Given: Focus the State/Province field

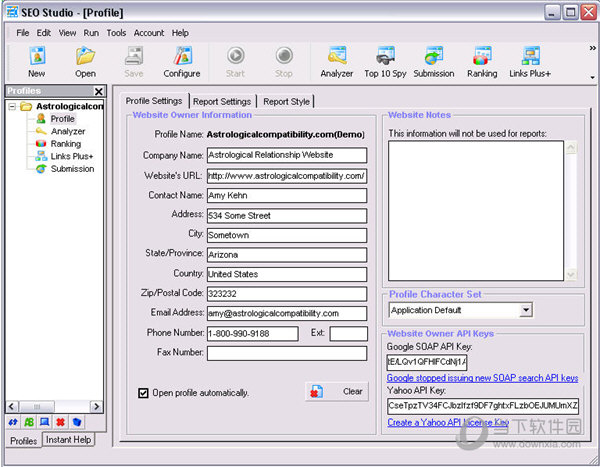Looking at the screenshot, I should click(x=287, y=255).
